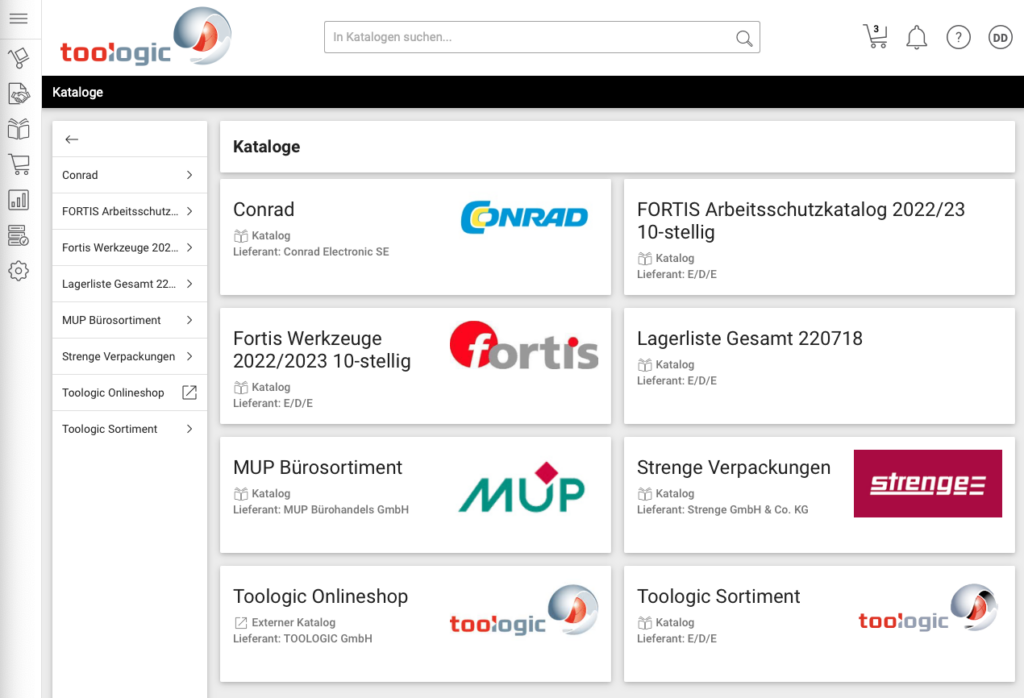Open the hand truck icon in sidebar
Viewport: 1024px width, 698px height.
click(18, 57)
